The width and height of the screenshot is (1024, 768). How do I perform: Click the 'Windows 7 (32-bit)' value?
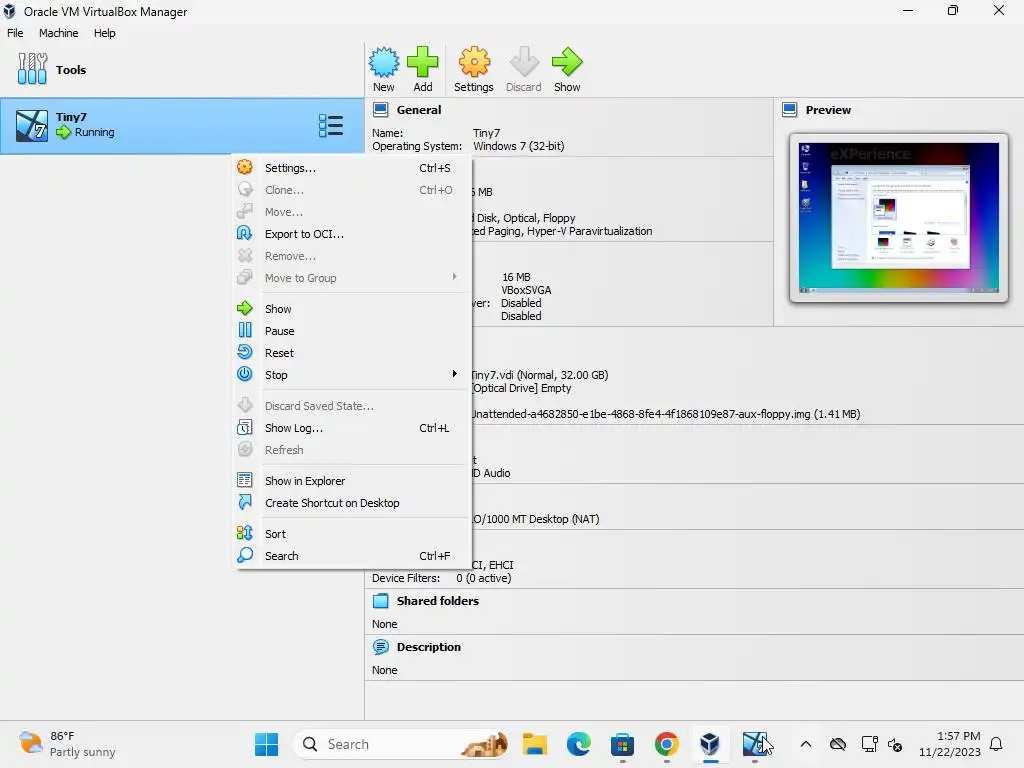(x=519, y=146)
